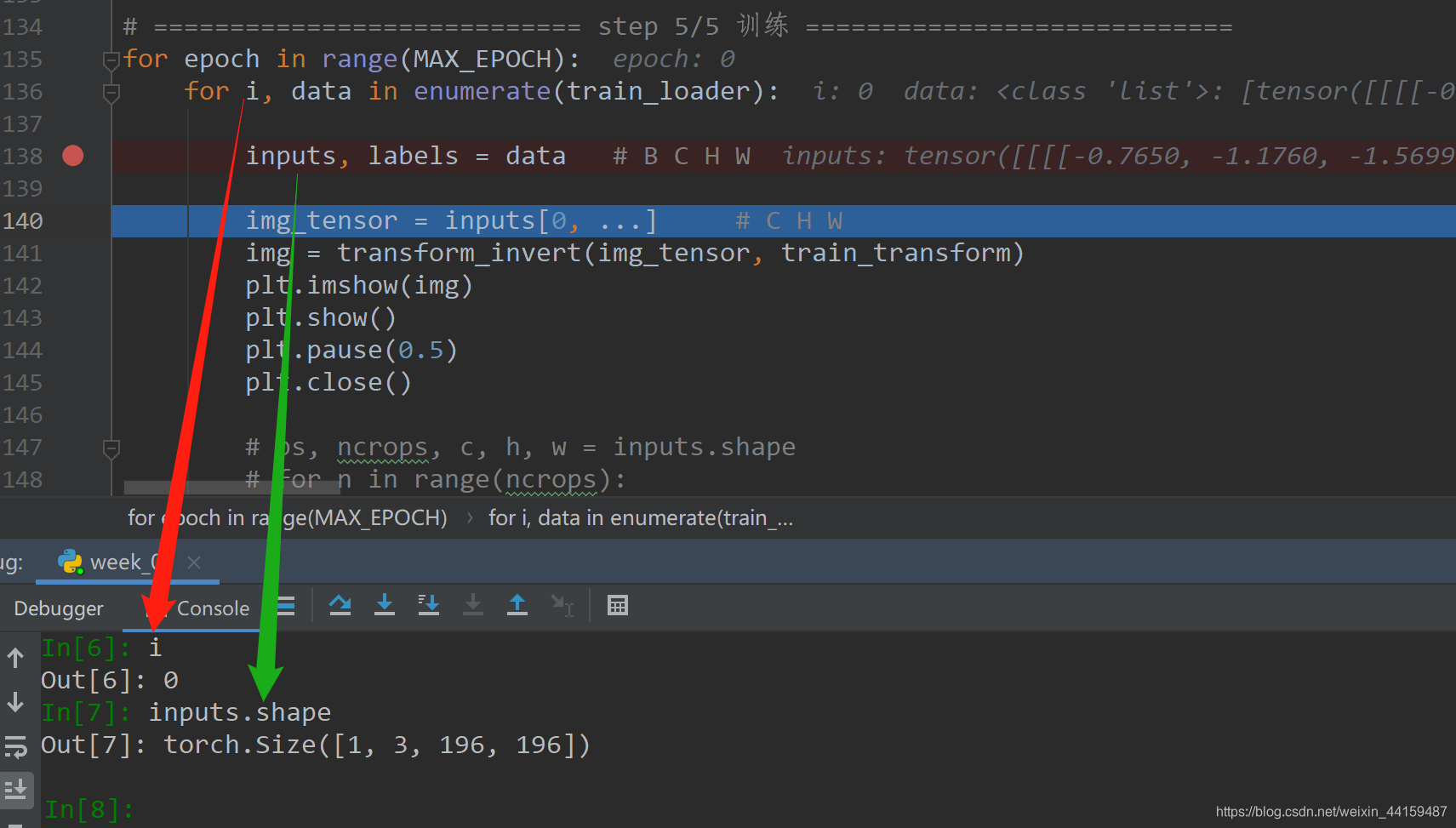This screenshot has height=828, width=1456.
Task: Click 'inputs.shape' on commented line 147
Action: [x=705, y=447]
